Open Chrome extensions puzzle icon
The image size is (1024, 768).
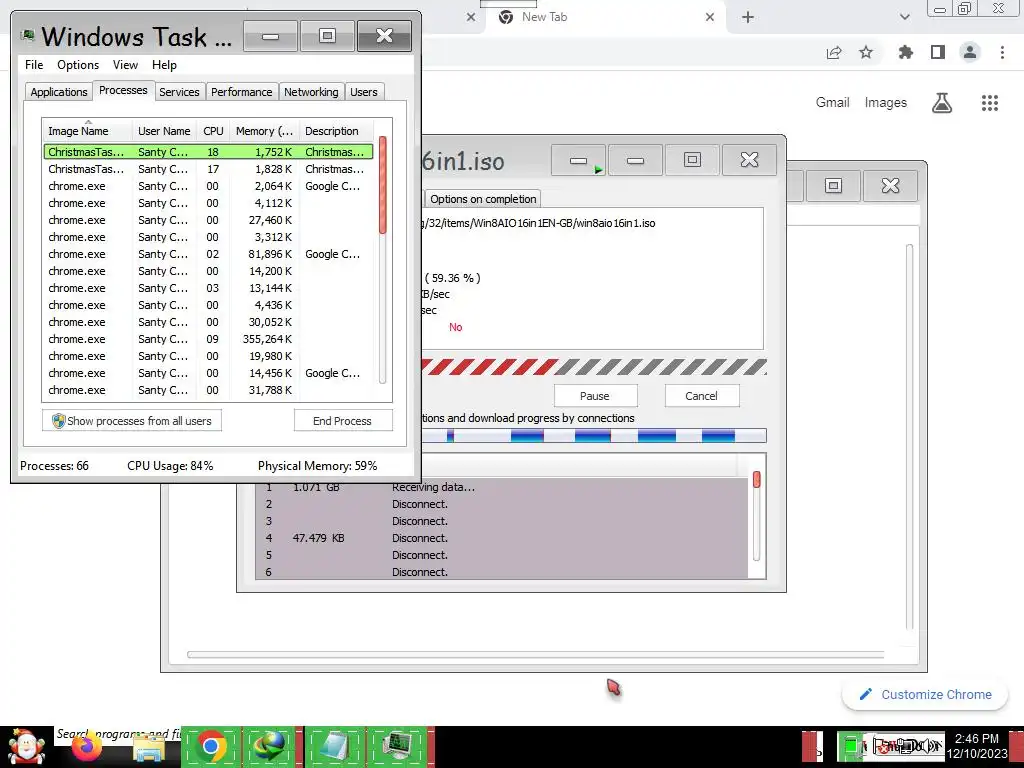(x=905, y=52)
